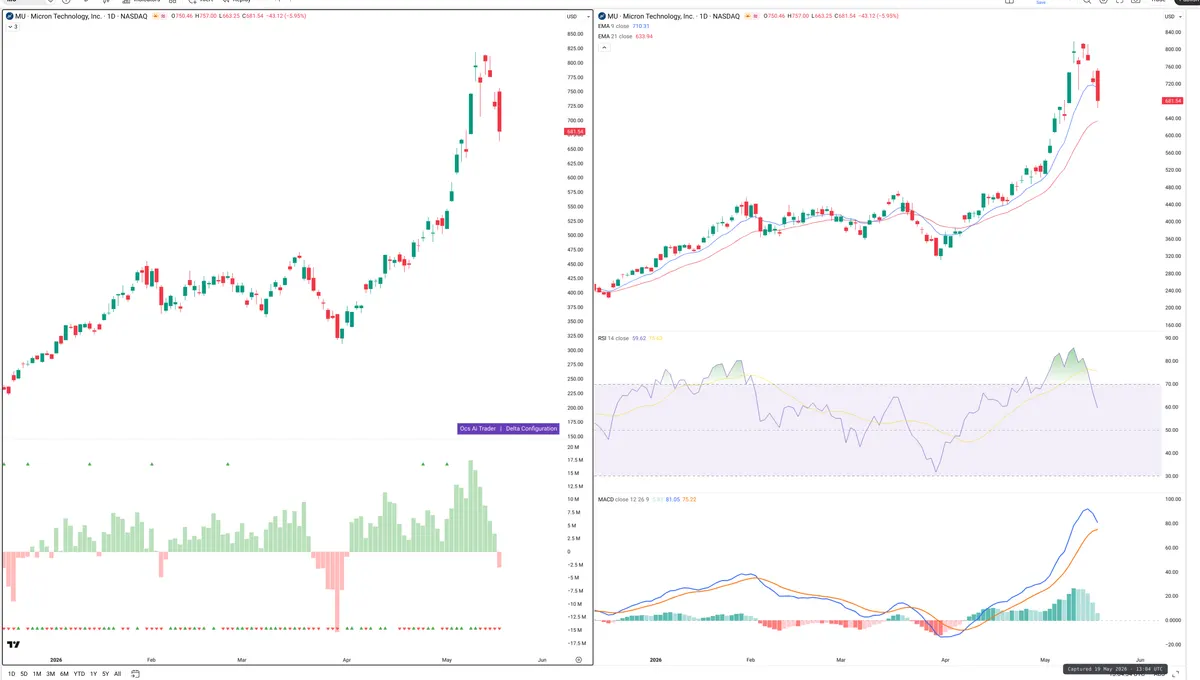
Task: Click the Jun label on right time axis
Action: pos(1140,660)
